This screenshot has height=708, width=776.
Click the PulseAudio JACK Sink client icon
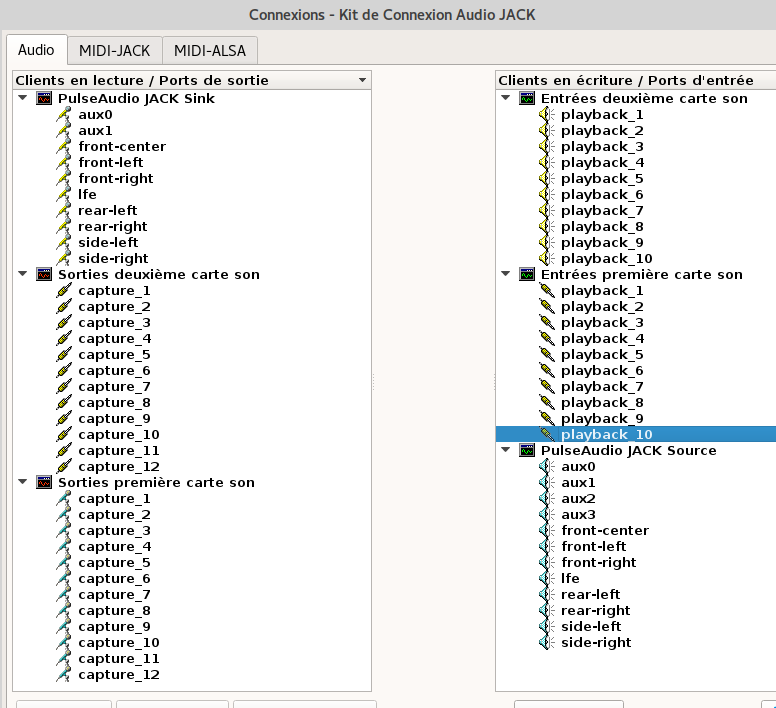[x=44, y=98]
